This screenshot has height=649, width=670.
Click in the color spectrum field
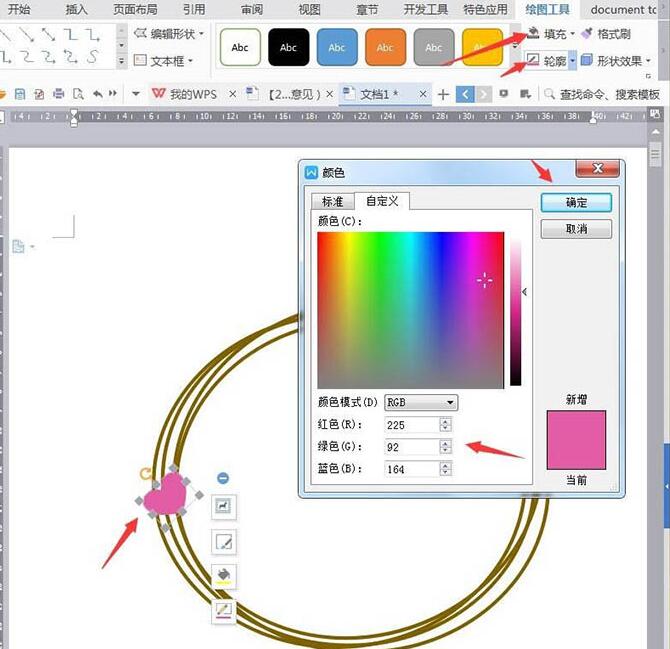click(x=411, y=310)
